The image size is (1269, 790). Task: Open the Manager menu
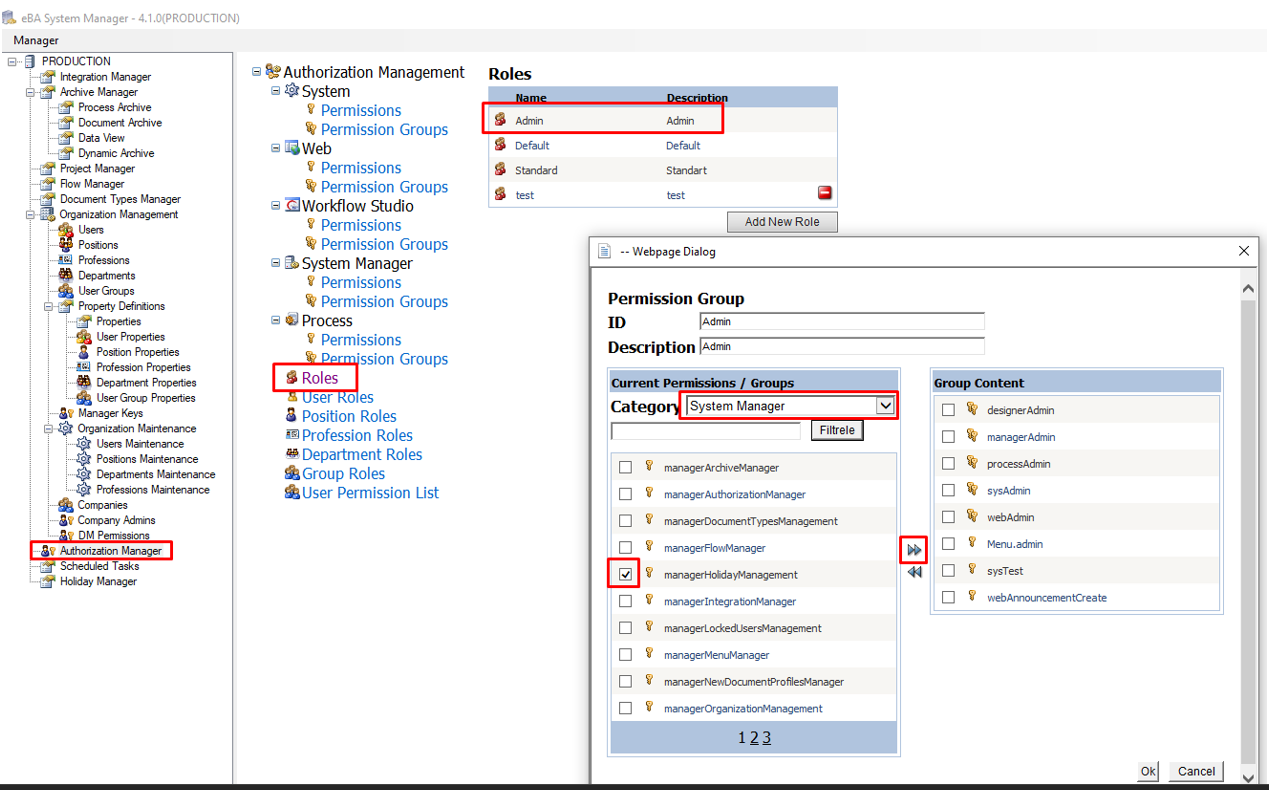click(36, 40)
